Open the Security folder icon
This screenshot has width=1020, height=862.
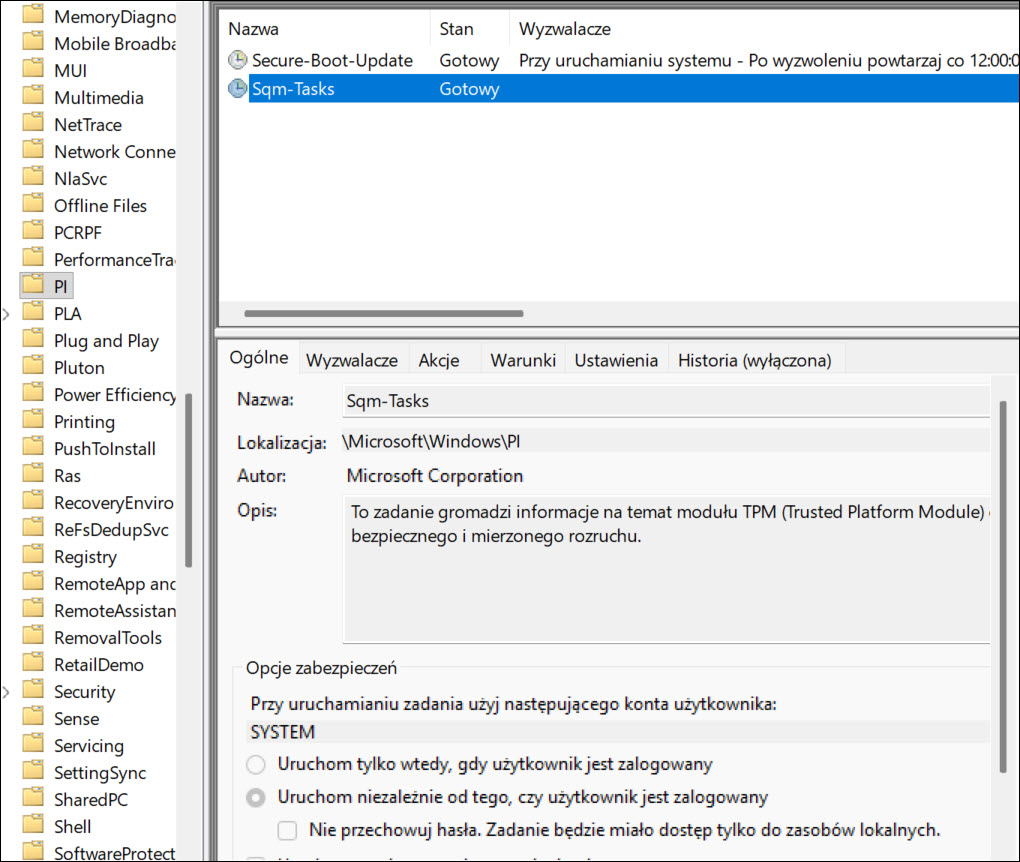click(34, 692)
